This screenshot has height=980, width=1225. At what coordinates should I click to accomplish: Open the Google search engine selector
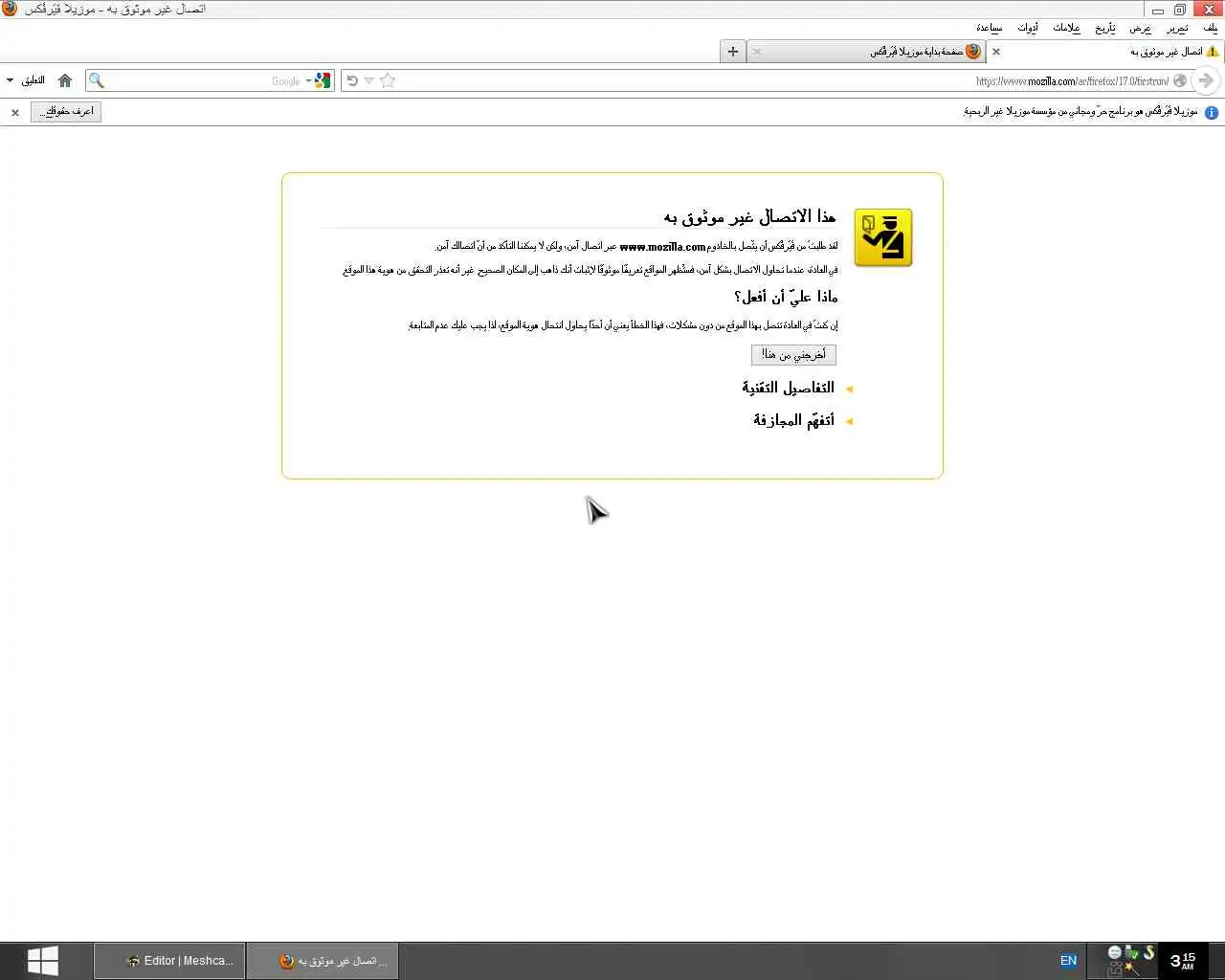(321, 80)
